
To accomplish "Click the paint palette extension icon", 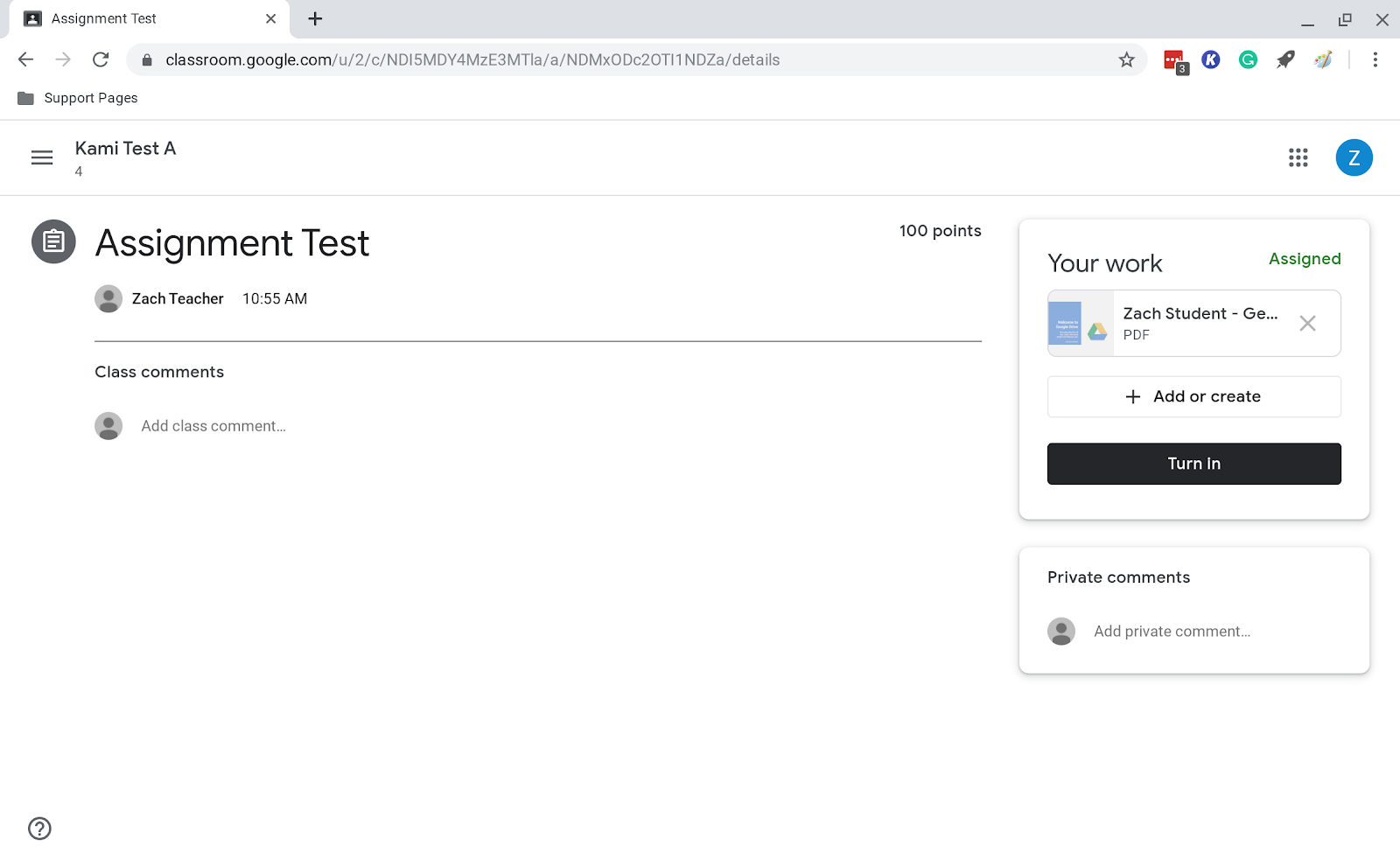I will coord(1322,59).
